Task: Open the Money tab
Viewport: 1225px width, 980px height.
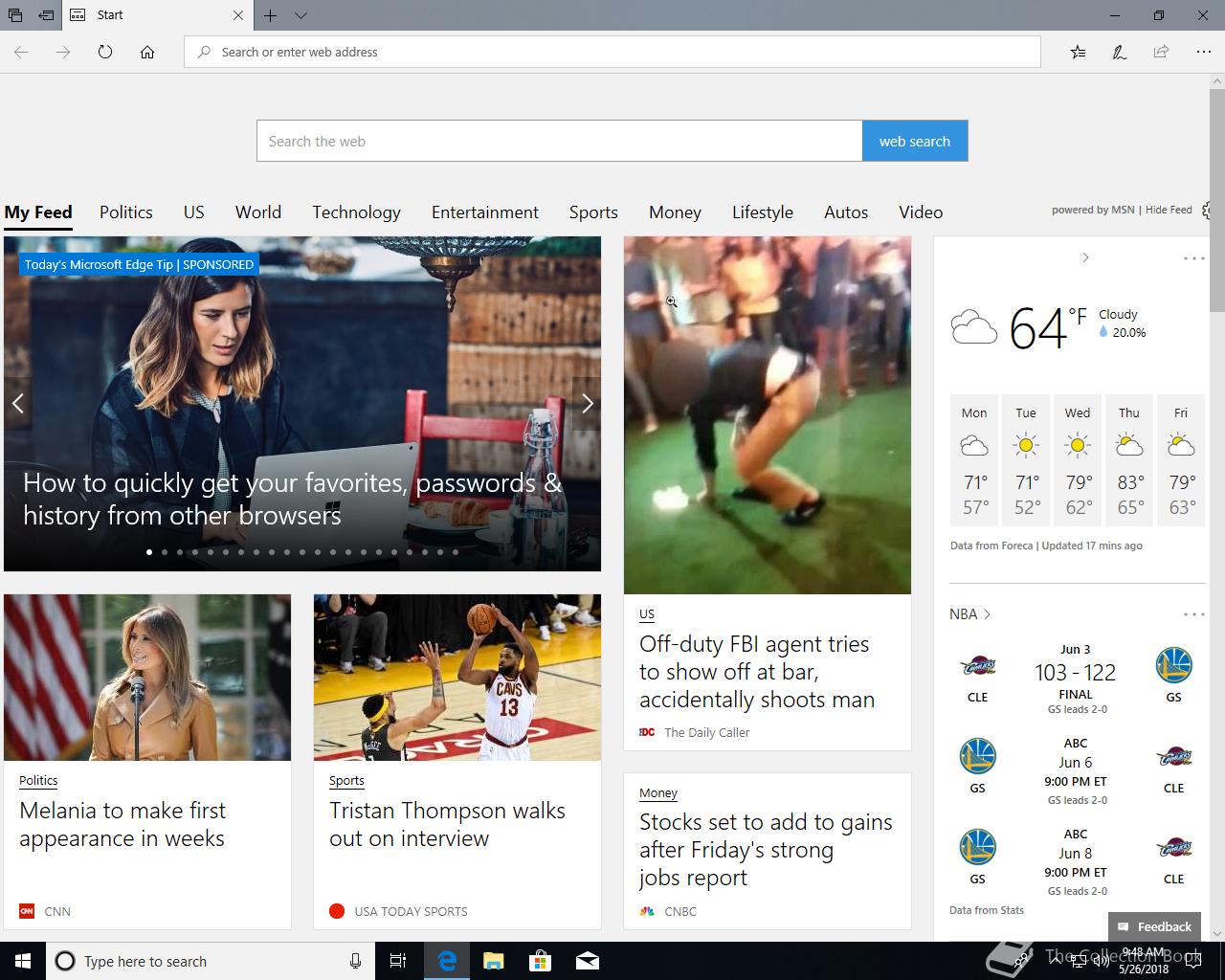Action: [675, 212]
